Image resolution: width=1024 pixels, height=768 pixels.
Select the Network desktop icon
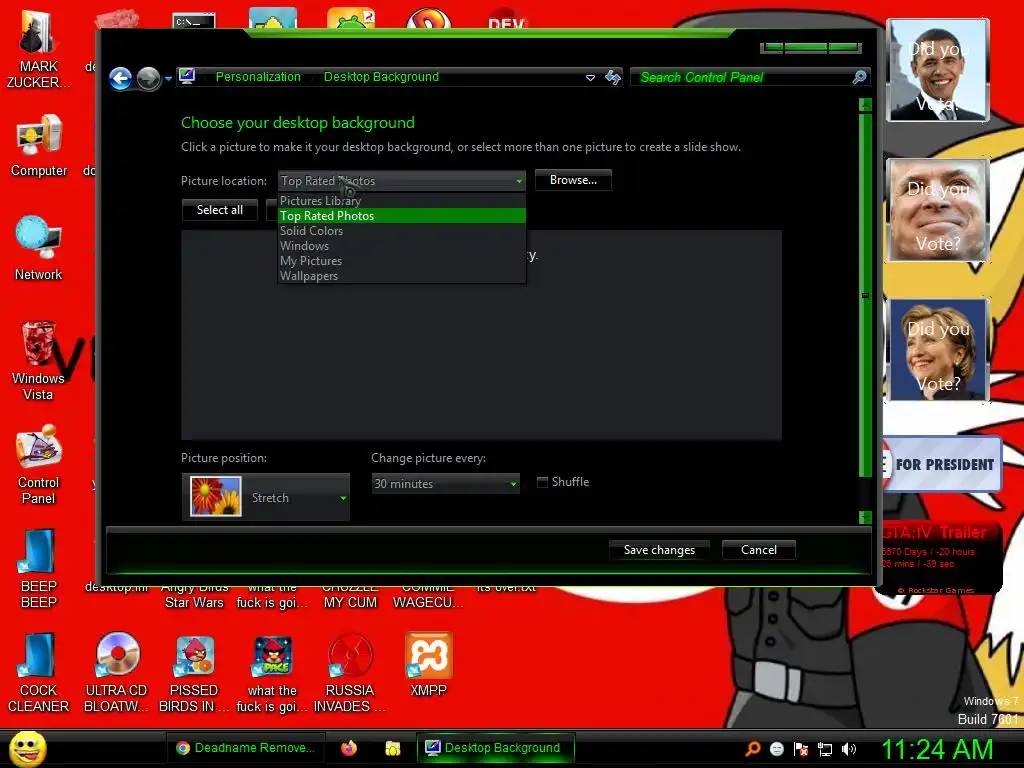pyautogui.click(x=39, y=248)
